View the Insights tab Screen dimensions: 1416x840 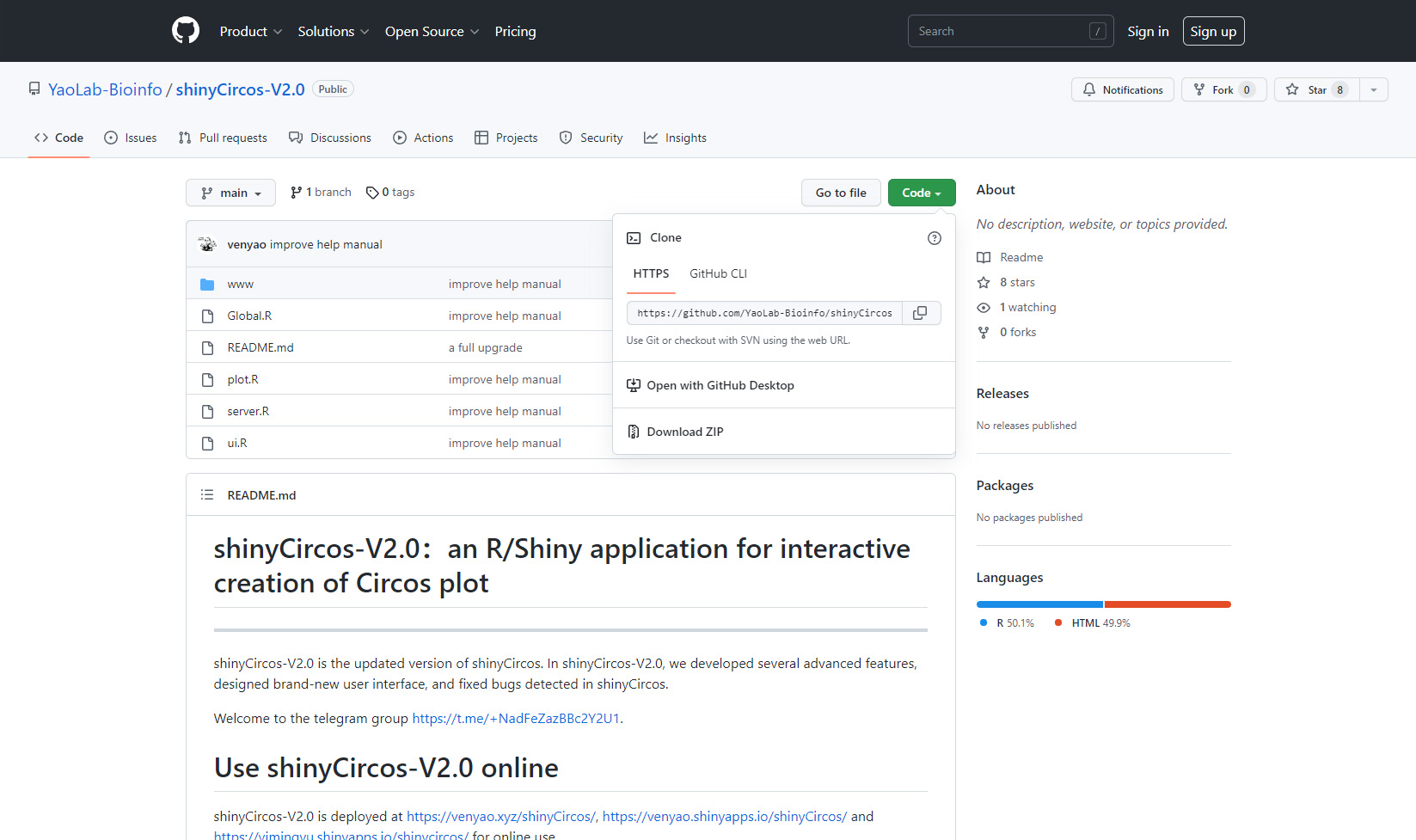[675, 138]
